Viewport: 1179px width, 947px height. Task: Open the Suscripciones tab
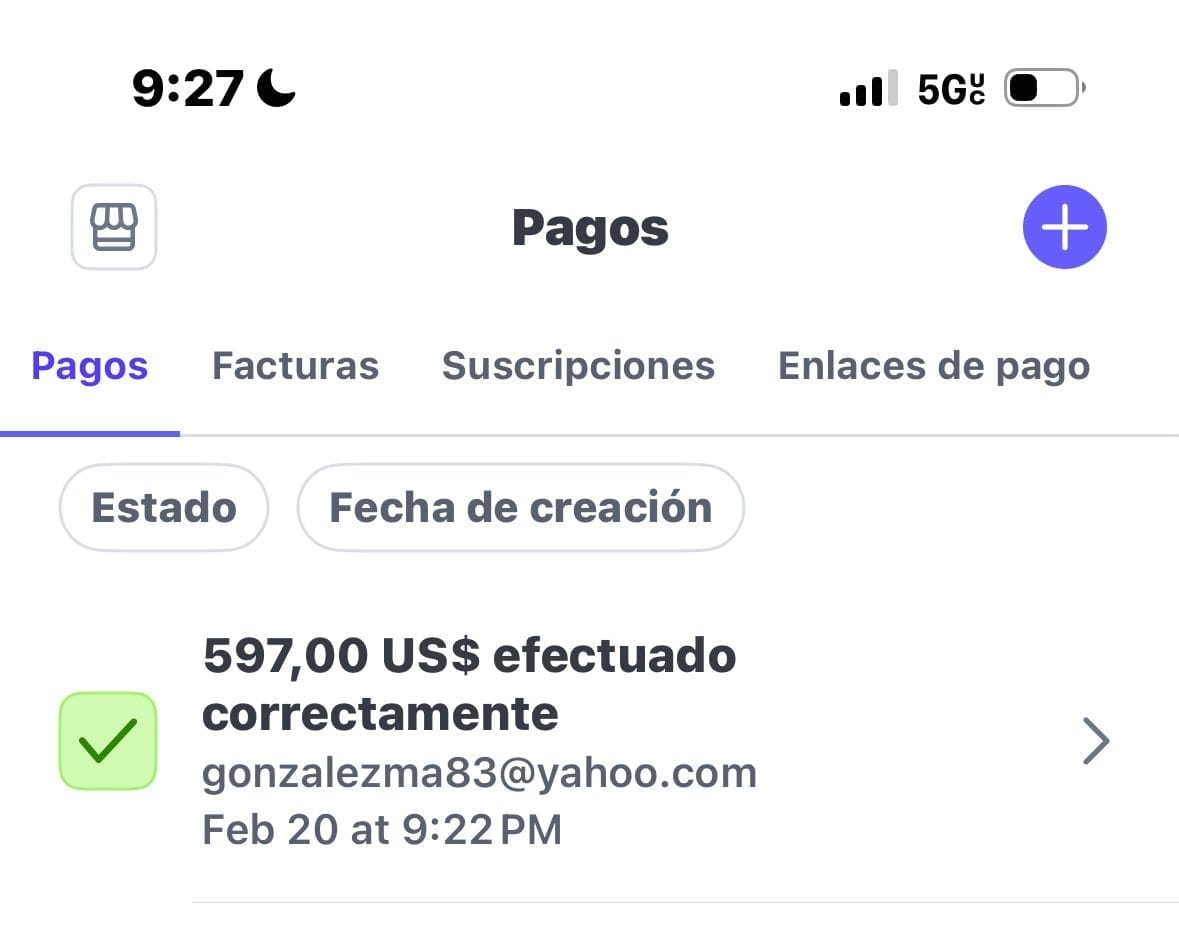pyautogui.click(x=578, y=366)
